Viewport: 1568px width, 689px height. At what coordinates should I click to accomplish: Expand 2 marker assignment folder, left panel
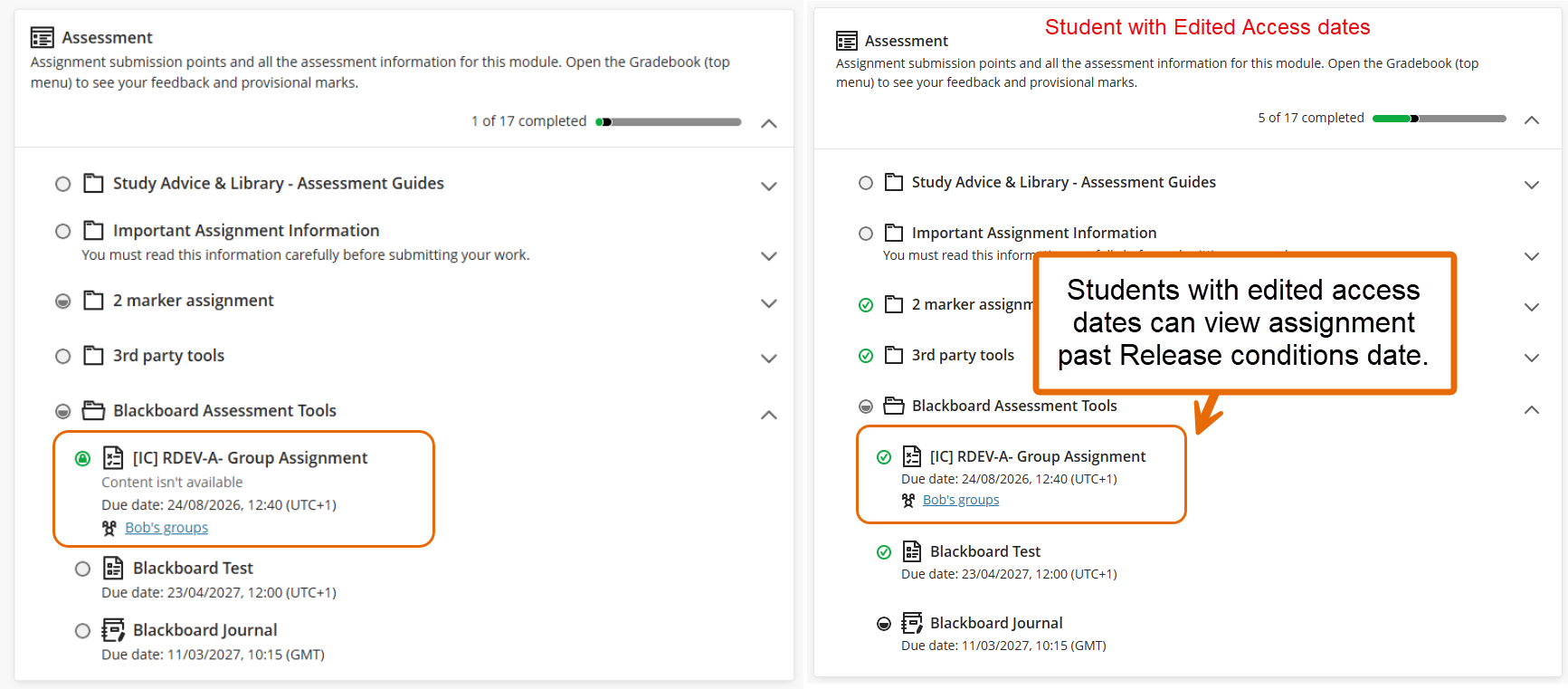pyautogui.click(x=769, y=303)
